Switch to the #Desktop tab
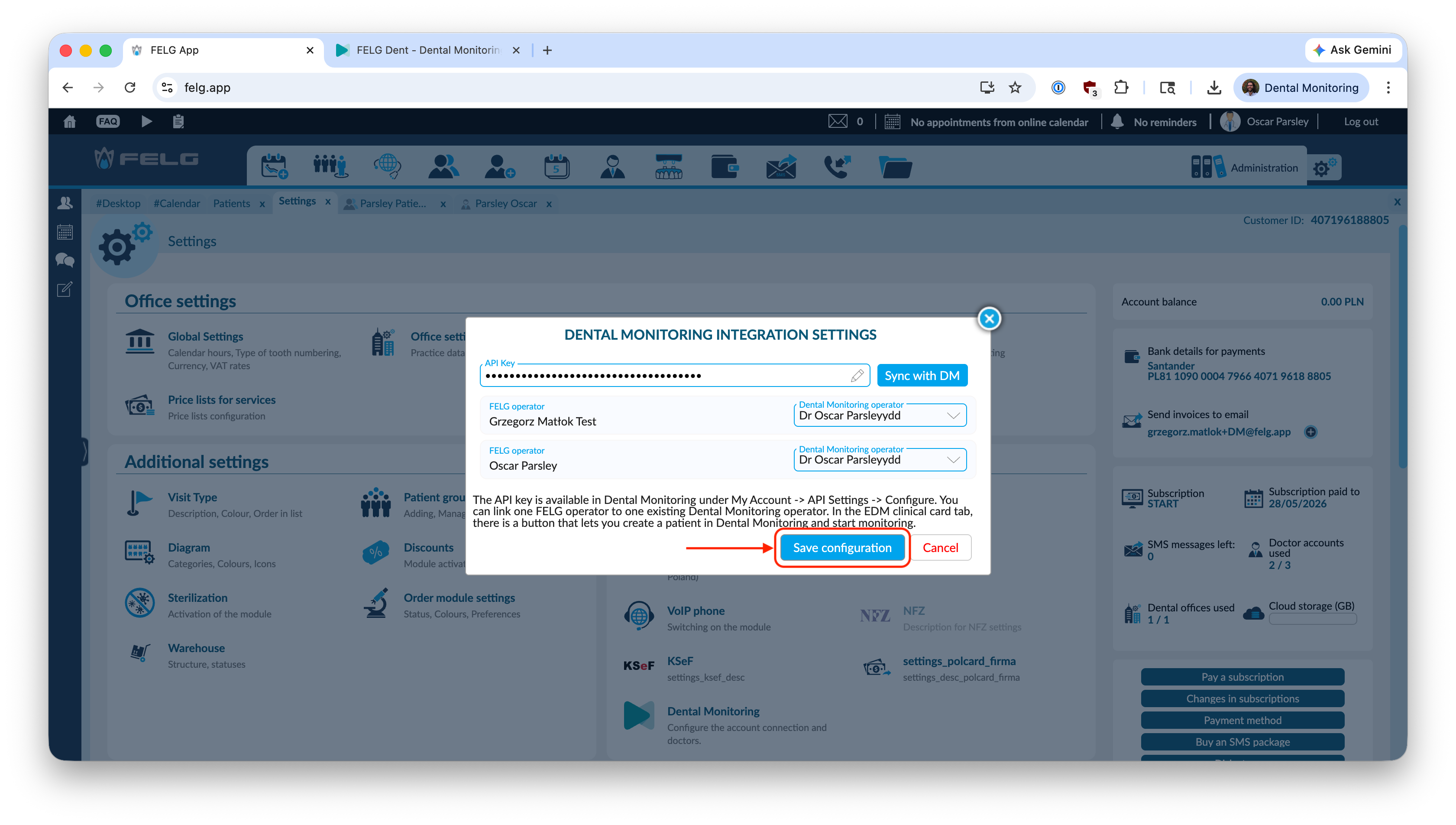The width and height of the screenshot is (1456, 825). coord(118,203)
